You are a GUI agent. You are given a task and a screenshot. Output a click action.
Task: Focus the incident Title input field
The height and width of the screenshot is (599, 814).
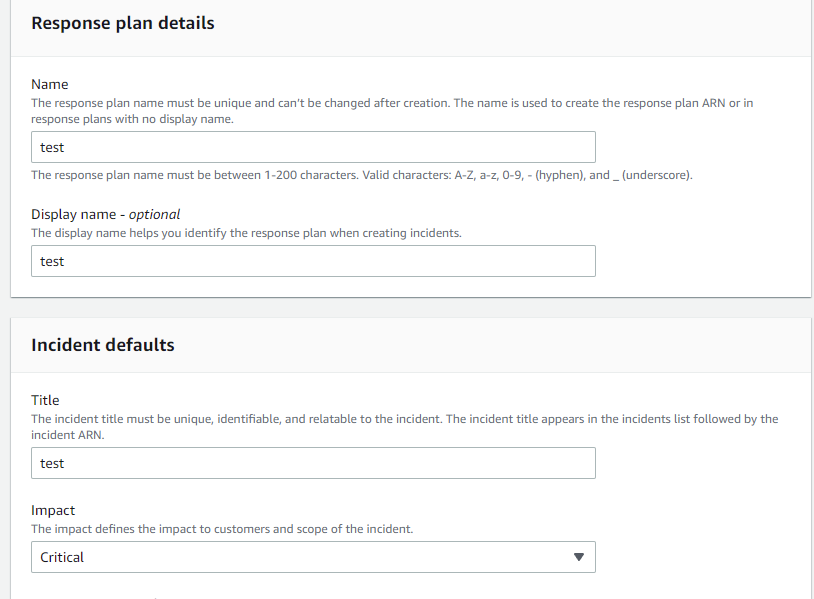[313, 463]
